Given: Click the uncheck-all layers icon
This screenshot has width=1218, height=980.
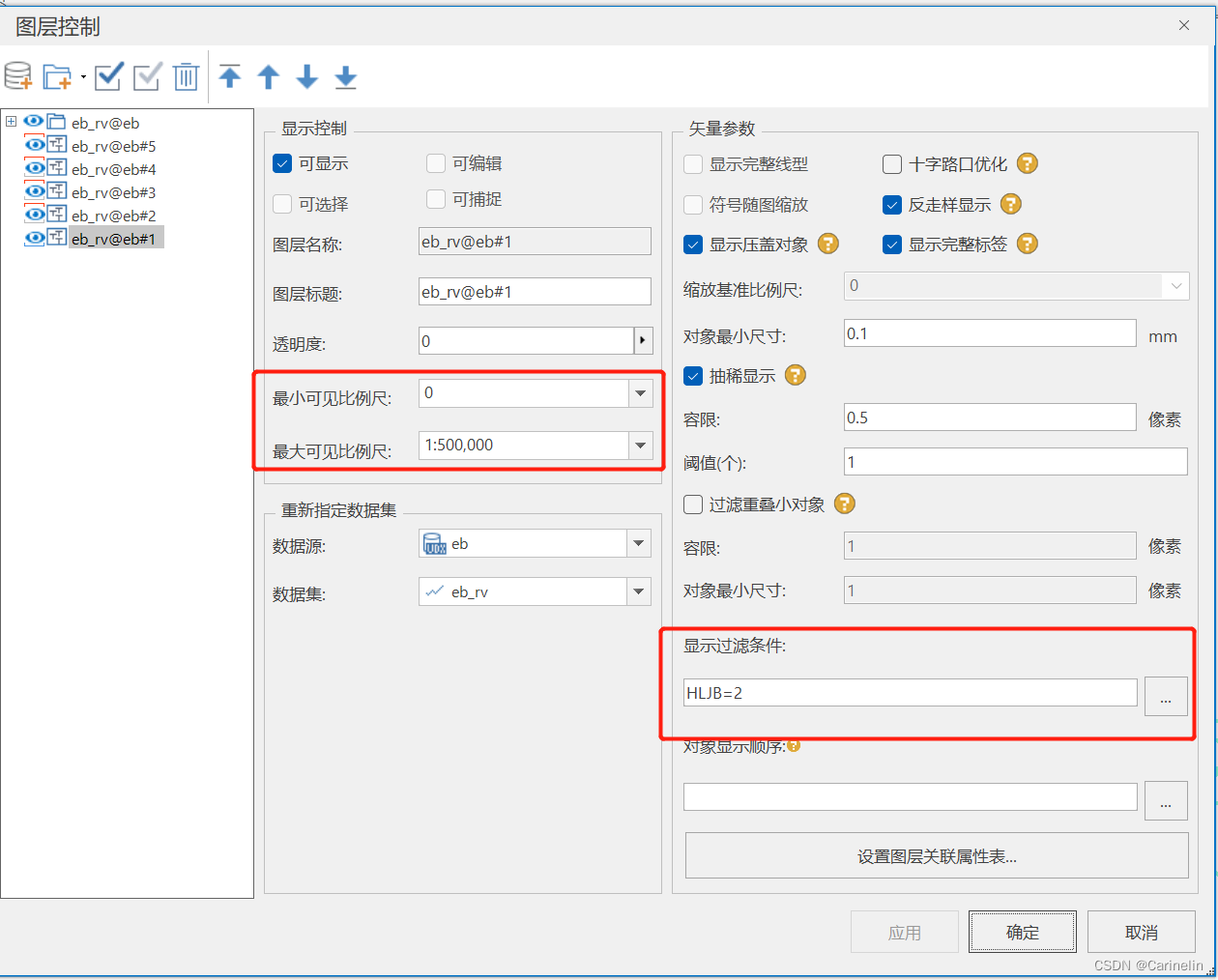Looking at the screenshot, I should [x=147, y=76].
